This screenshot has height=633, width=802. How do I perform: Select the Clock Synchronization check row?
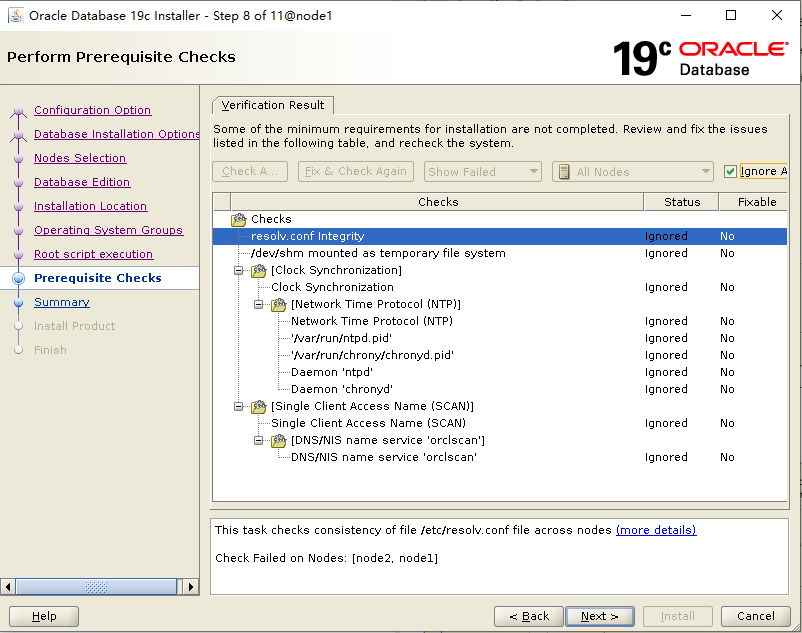pos(500,287)
